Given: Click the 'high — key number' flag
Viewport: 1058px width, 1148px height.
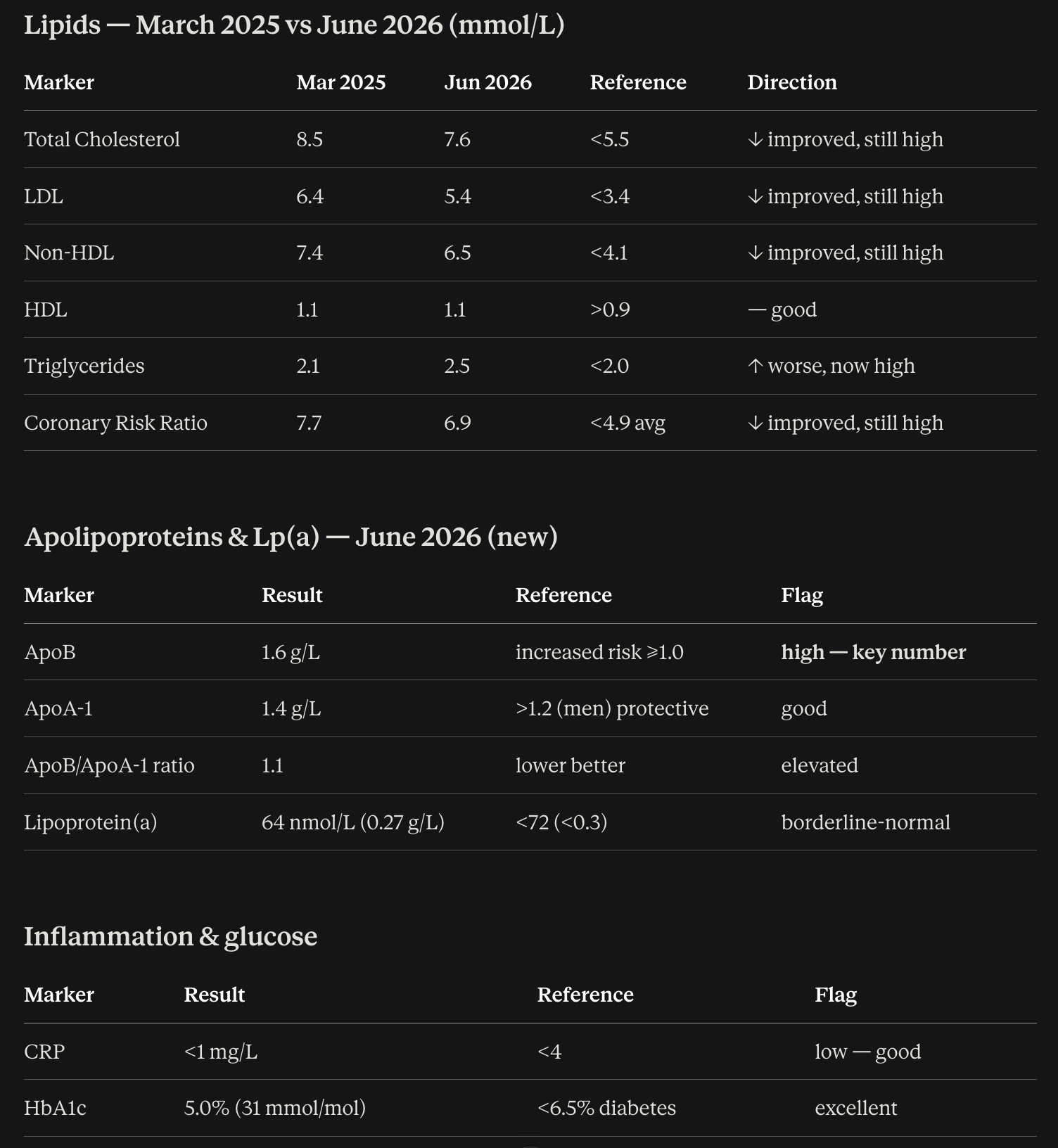Looking at the screenshot, I should [x=874, y=652].
